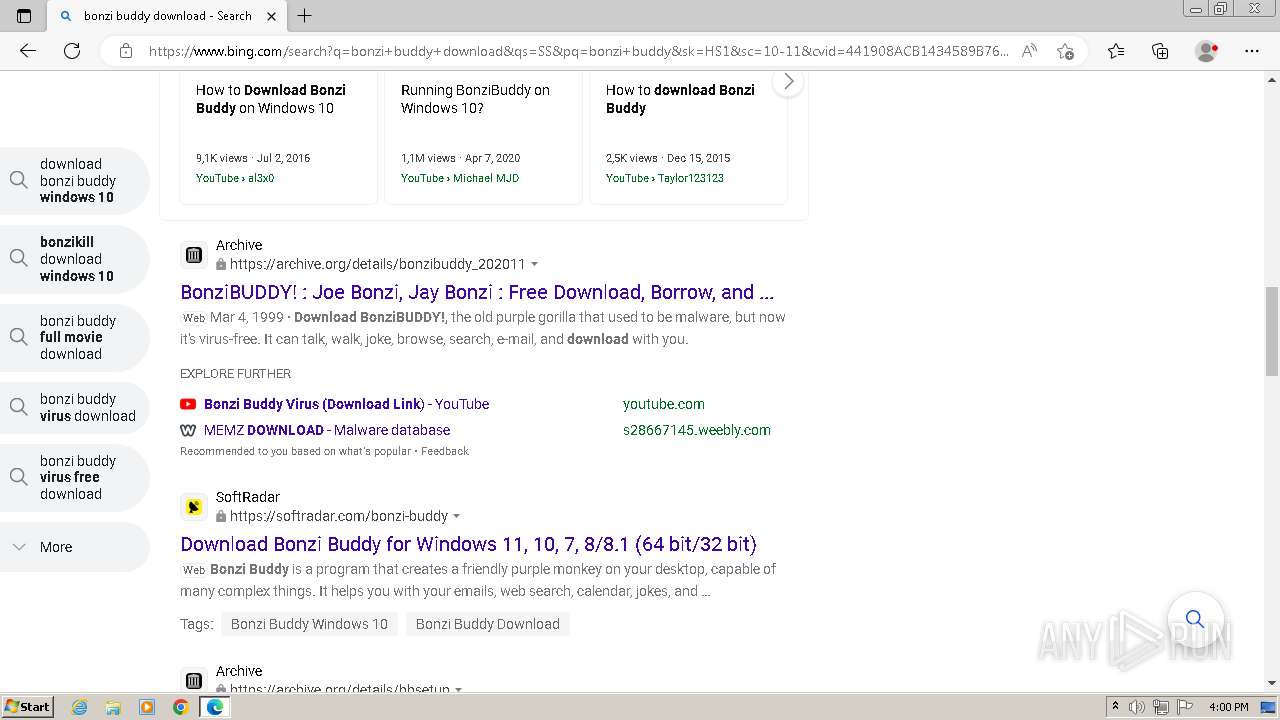Search download bonzi buddy windows 10 suggestion
The height and width of the screenshot is (720, 1280).
75,180
